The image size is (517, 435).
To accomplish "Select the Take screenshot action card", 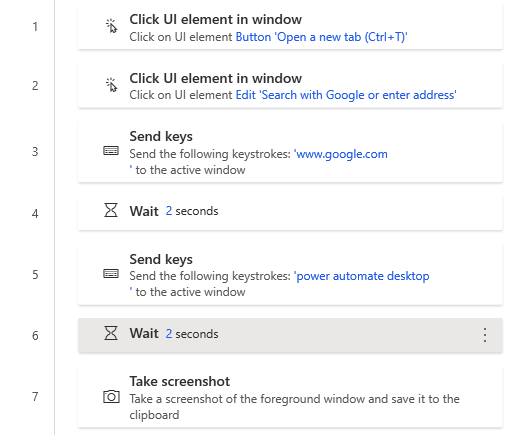I will pos(290,397).
